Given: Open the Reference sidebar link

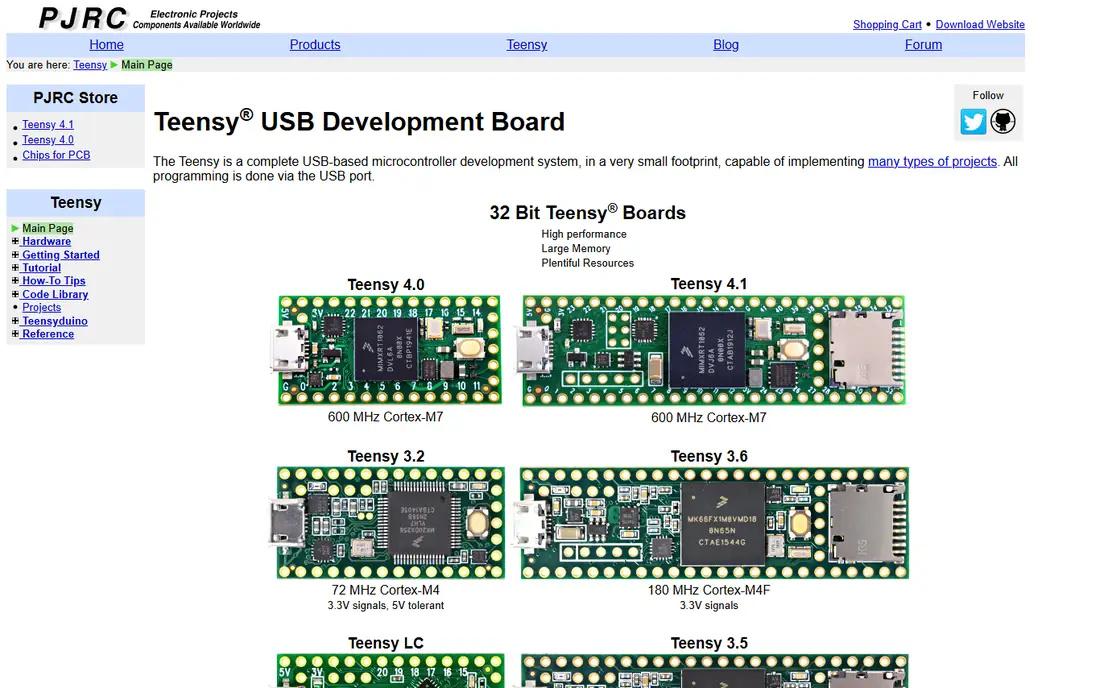Looking at the screenshot, I should [48, 334].
